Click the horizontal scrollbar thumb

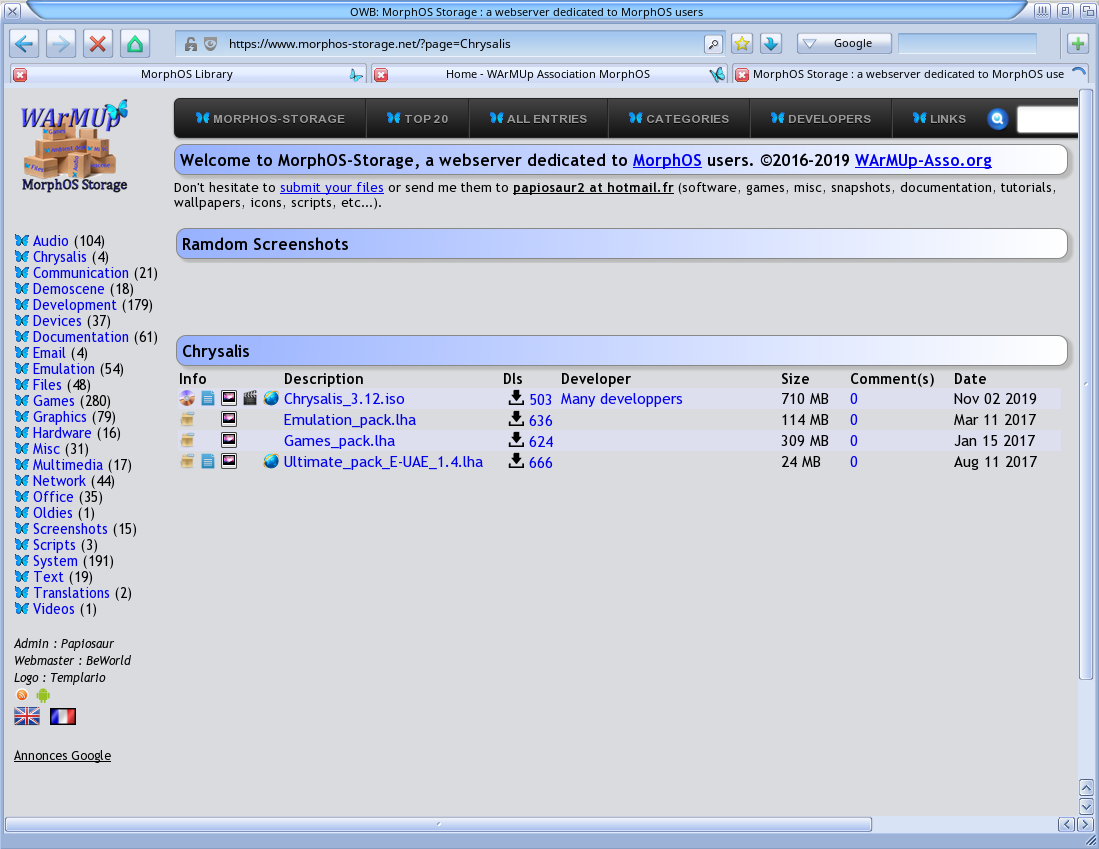(439, 824)
